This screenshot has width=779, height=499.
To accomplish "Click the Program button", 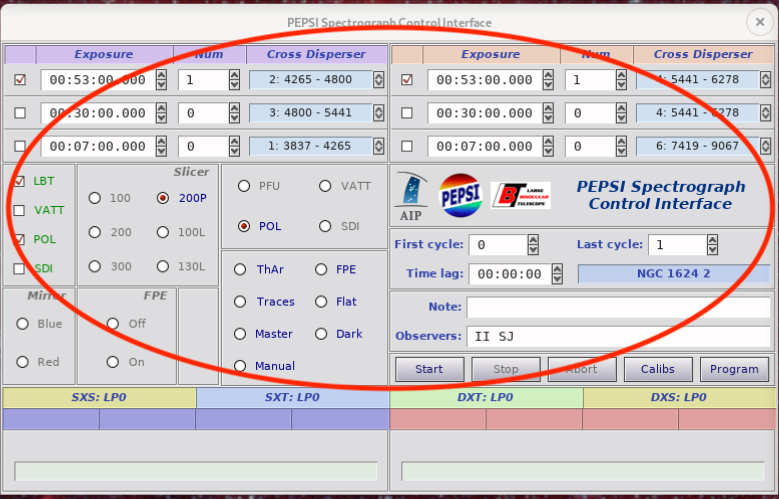I will pyautogui.click(x=734, y=369).
